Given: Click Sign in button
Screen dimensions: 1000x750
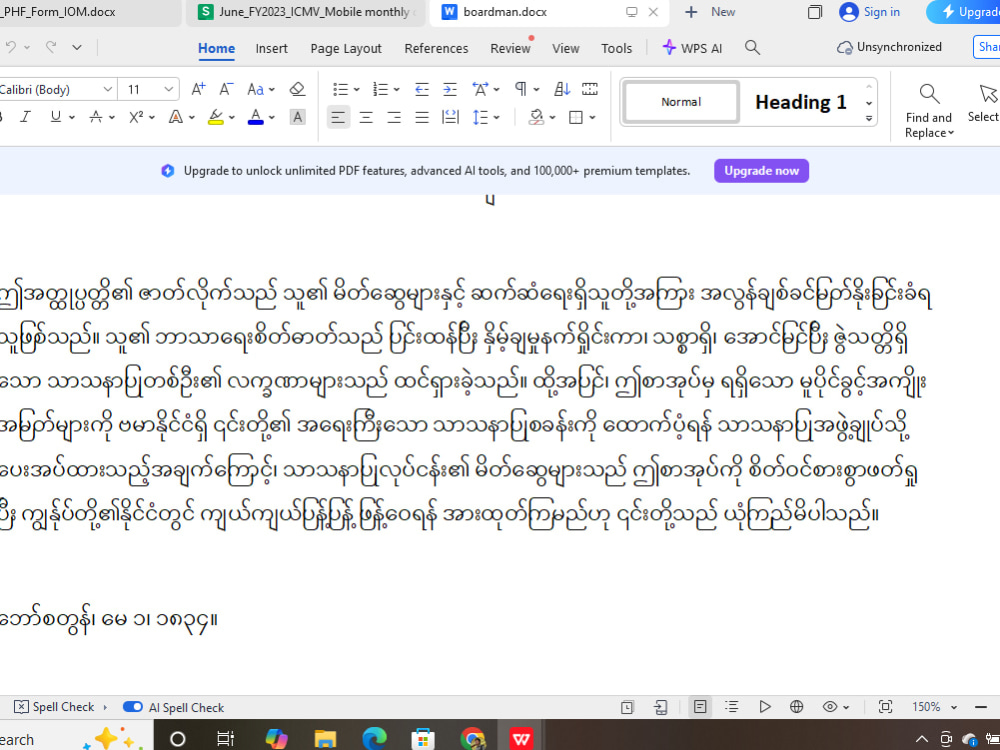Looking at the screenshot, I should click(869, 12).
